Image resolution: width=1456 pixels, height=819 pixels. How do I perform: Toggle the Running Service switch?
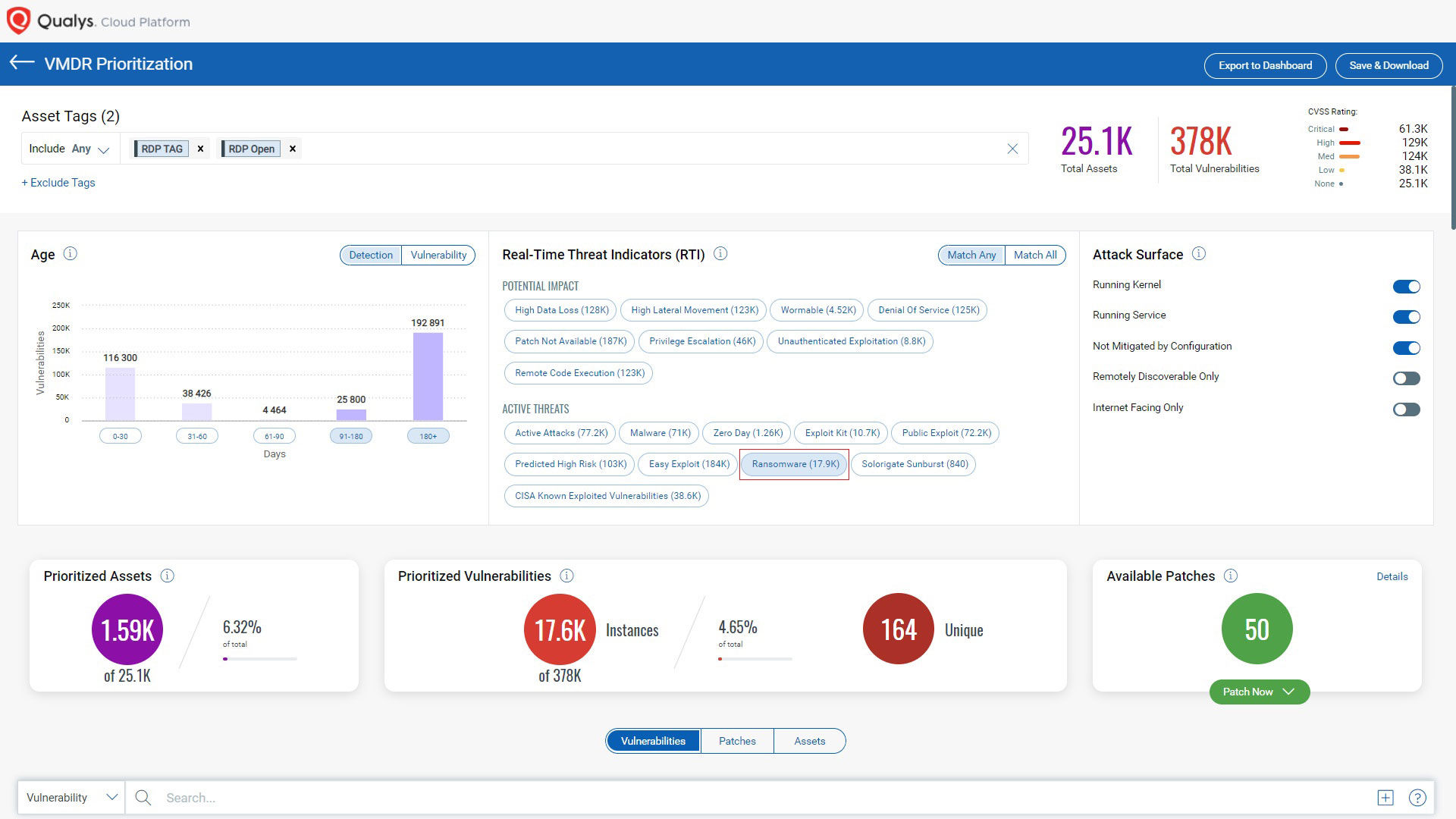[1406, 316]
